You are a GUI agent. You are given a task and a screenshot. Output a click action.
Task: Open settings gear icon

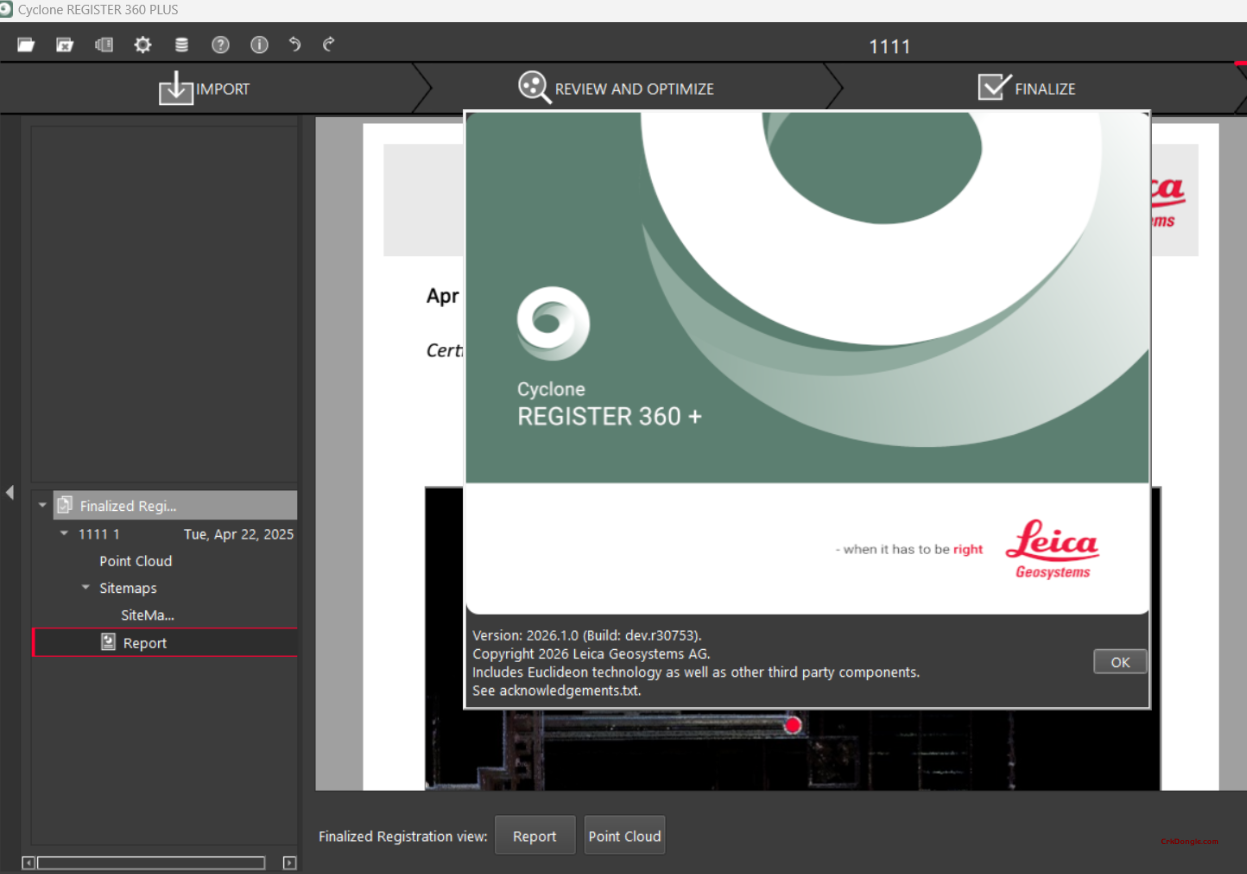point(143,45)
